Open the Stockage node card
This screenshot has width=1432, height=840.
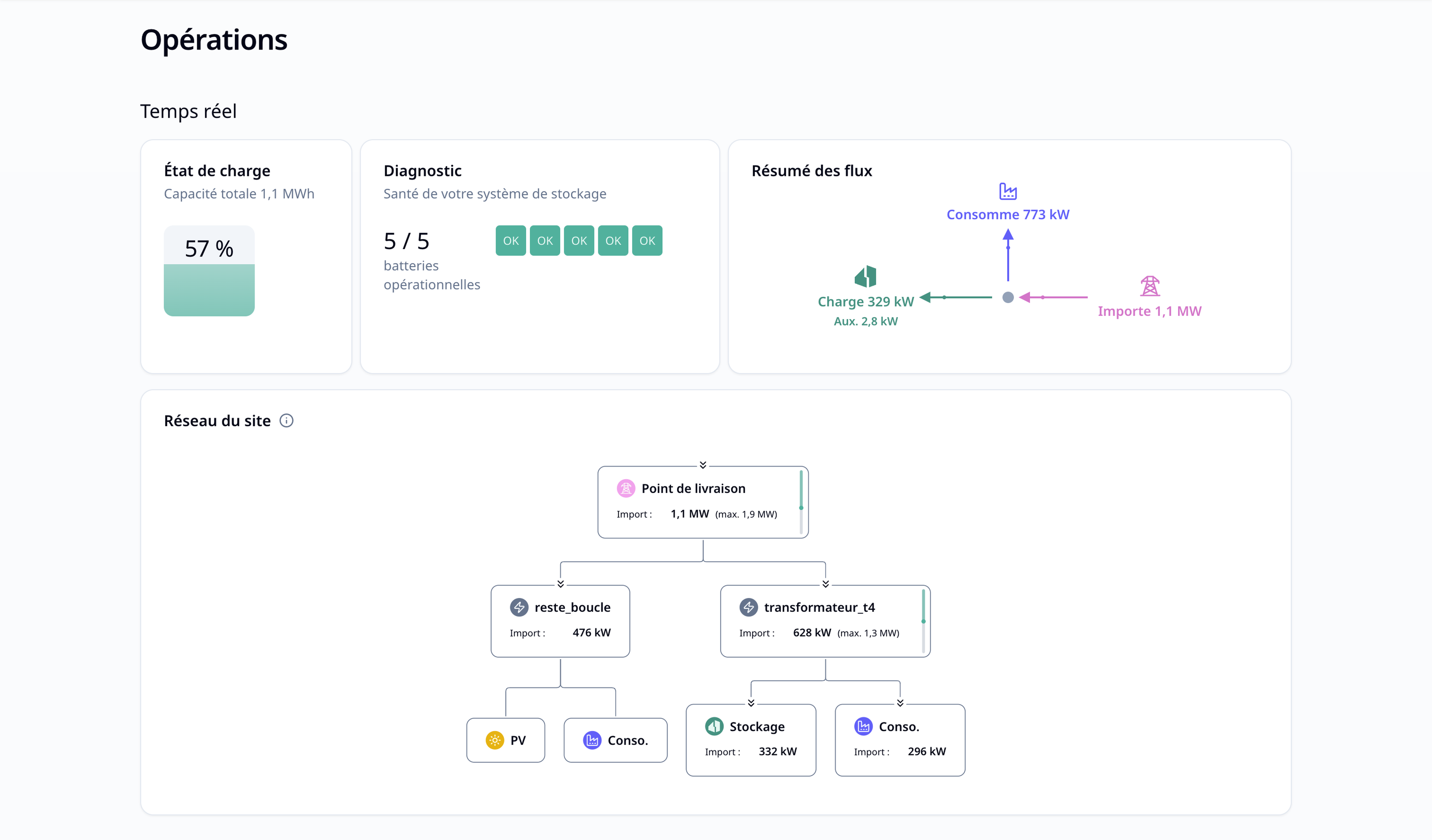pyautogui.click(x=751, y=740)
